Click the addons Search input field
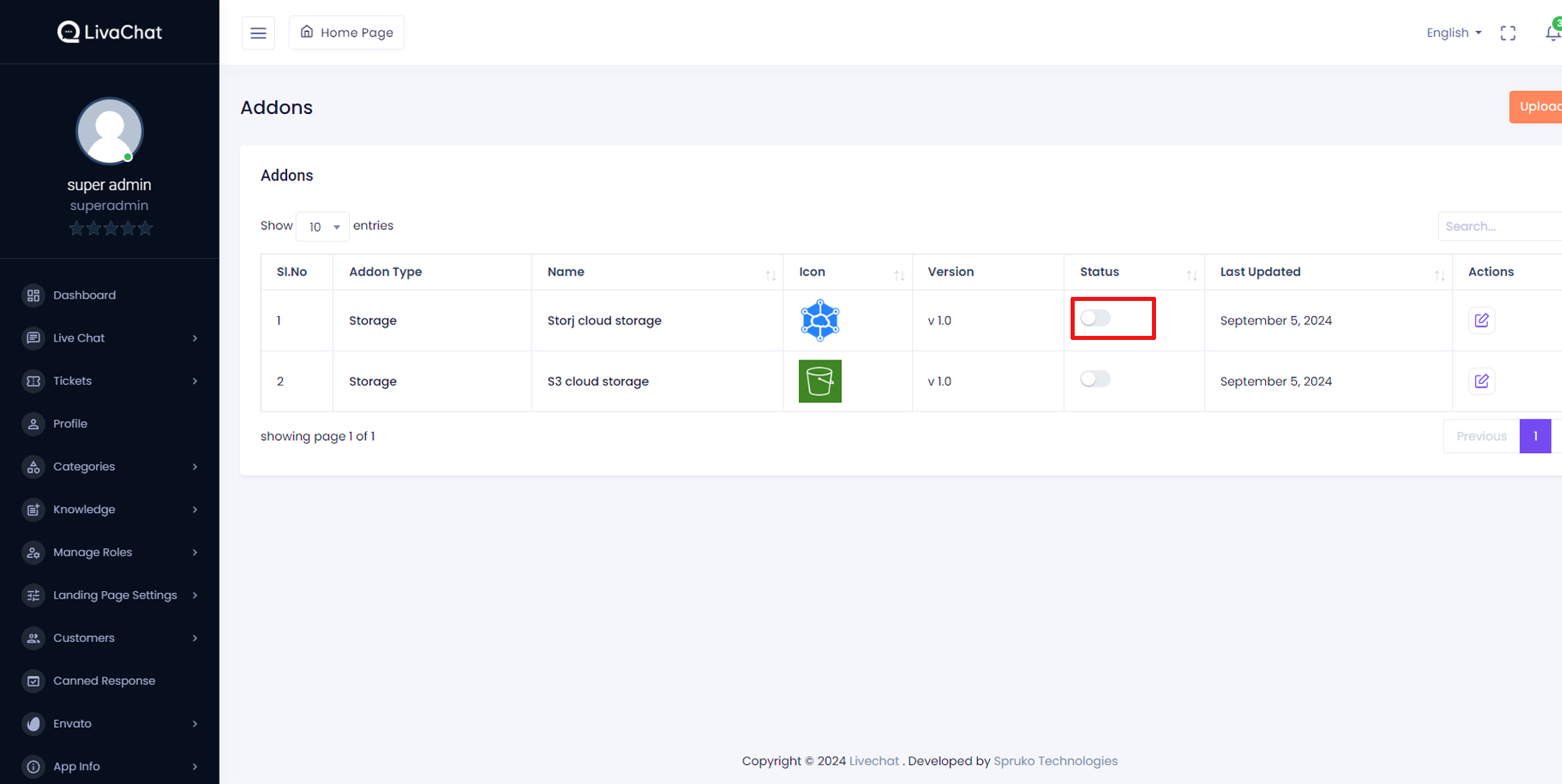1562x784 pixels. click(1497, 227)
